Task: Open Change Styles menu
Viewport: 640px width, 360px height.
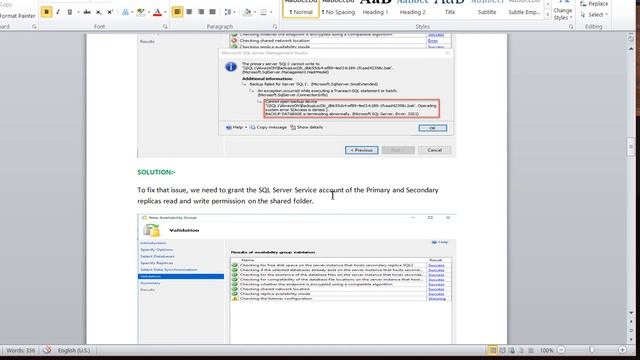Action: pyautogui.click(x=562, y=11)
